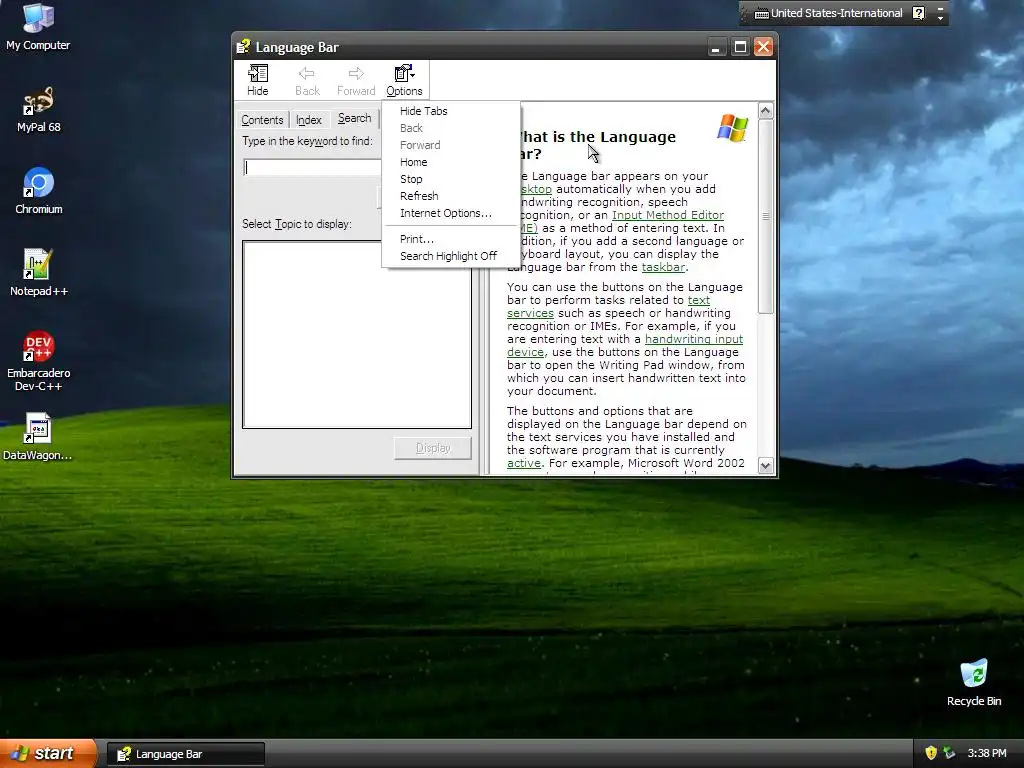
Task: Click the Start button
Action: [x=47, y=753]
